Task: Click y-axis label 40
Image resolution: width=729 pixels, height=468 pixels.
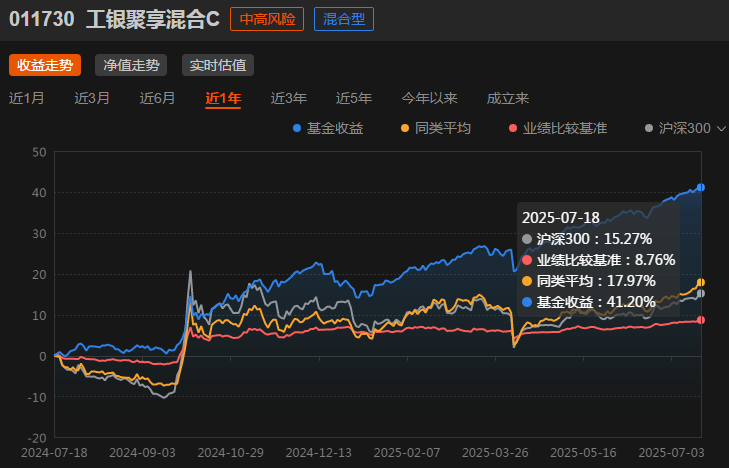Action: tap(39, 193)
